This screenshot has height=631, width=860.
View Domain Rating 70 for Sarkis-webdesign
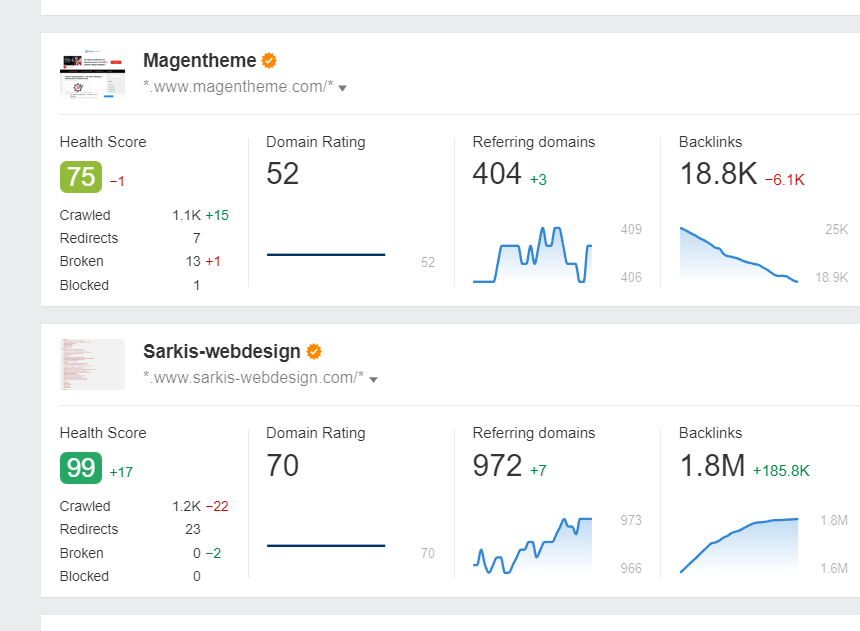pos(283,465)
